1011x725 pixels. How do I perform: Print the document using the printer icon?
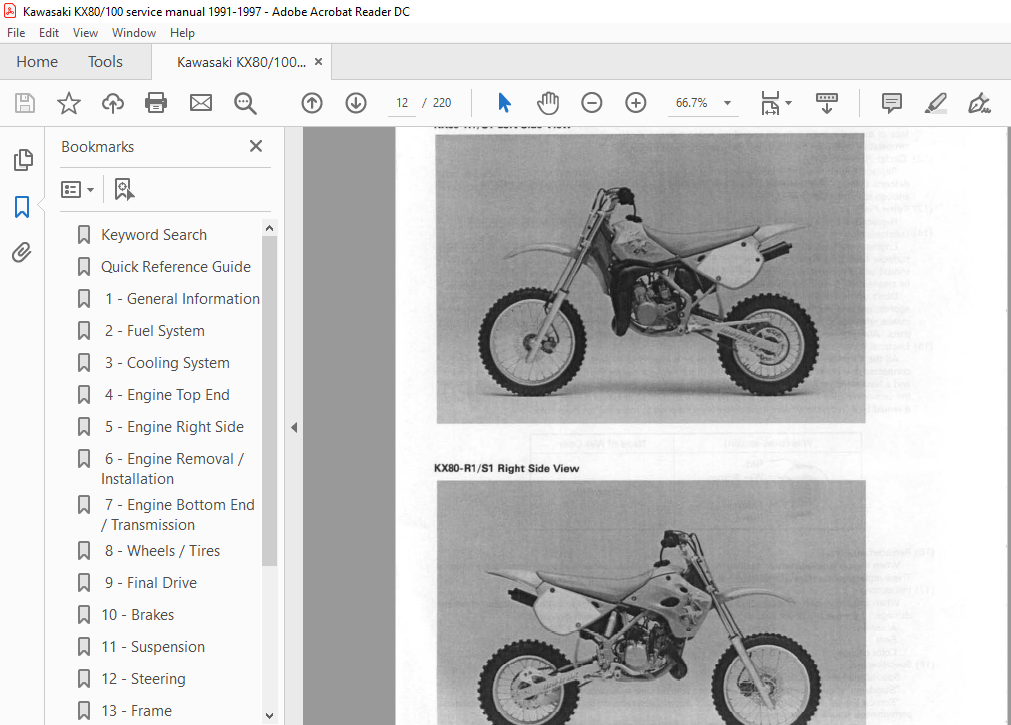[156, 103]
